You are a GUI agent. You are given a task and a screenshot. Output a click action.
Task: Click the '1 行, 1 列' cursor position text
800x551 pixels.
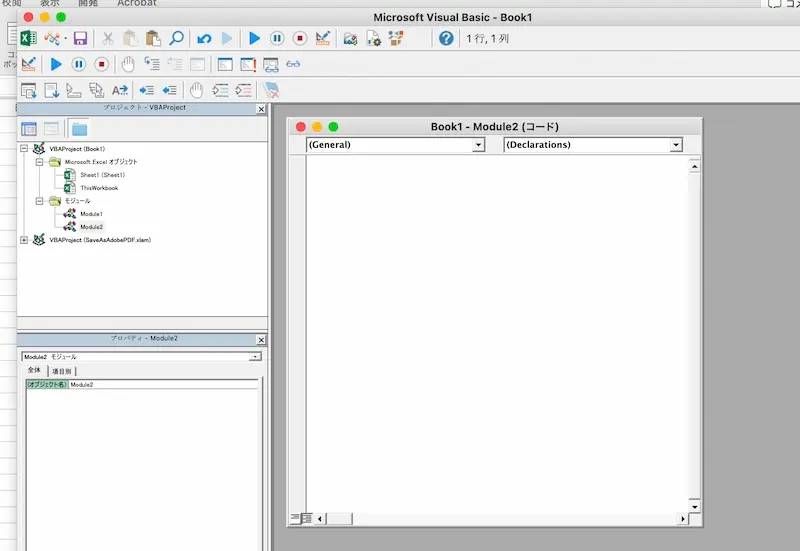tap(487, 39)
